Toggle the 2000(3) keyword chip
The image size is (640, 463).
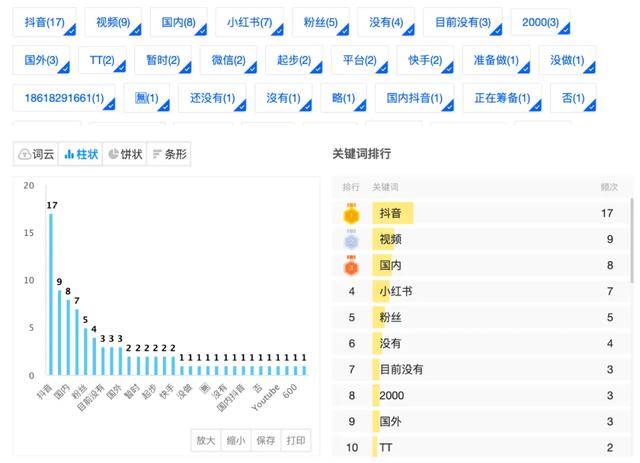click(x=540, y=22)
